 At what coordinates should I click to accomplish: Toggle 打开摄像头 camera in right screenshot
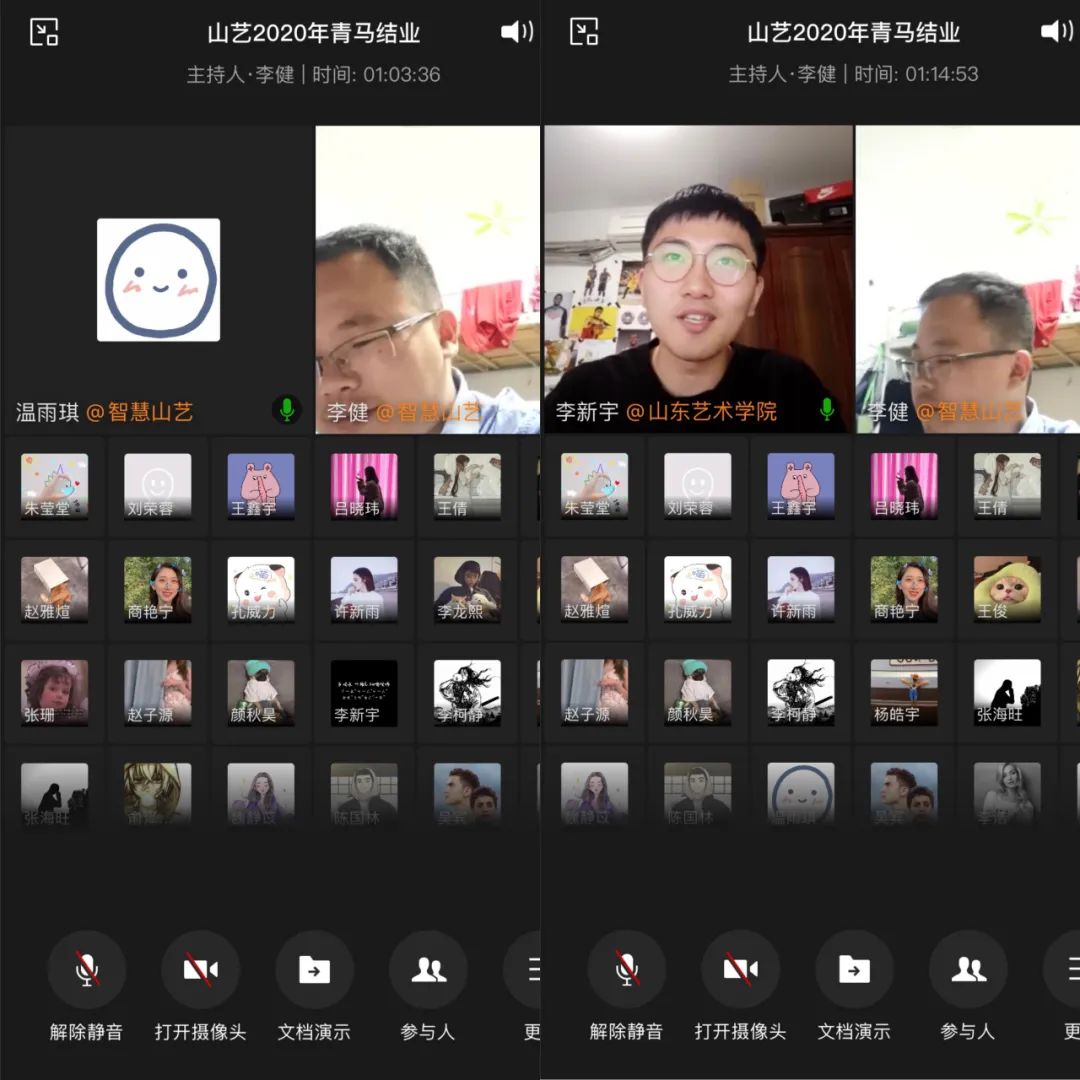(740, 969)
